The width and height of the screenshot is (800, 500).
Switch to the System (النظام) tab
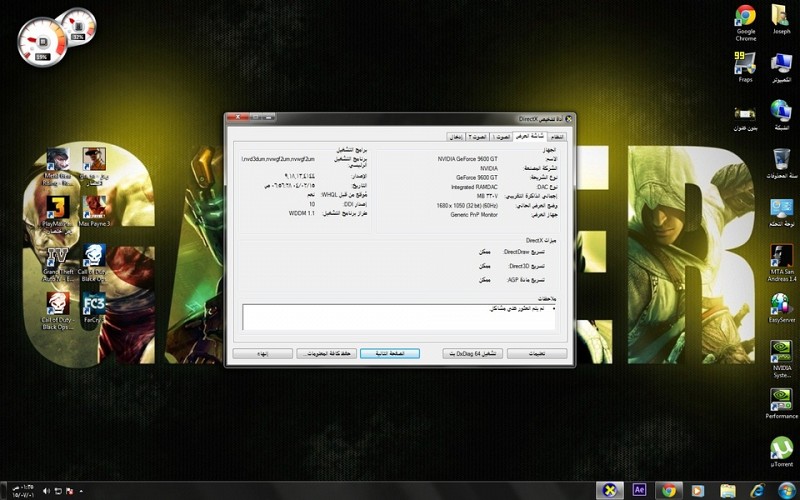557,137
